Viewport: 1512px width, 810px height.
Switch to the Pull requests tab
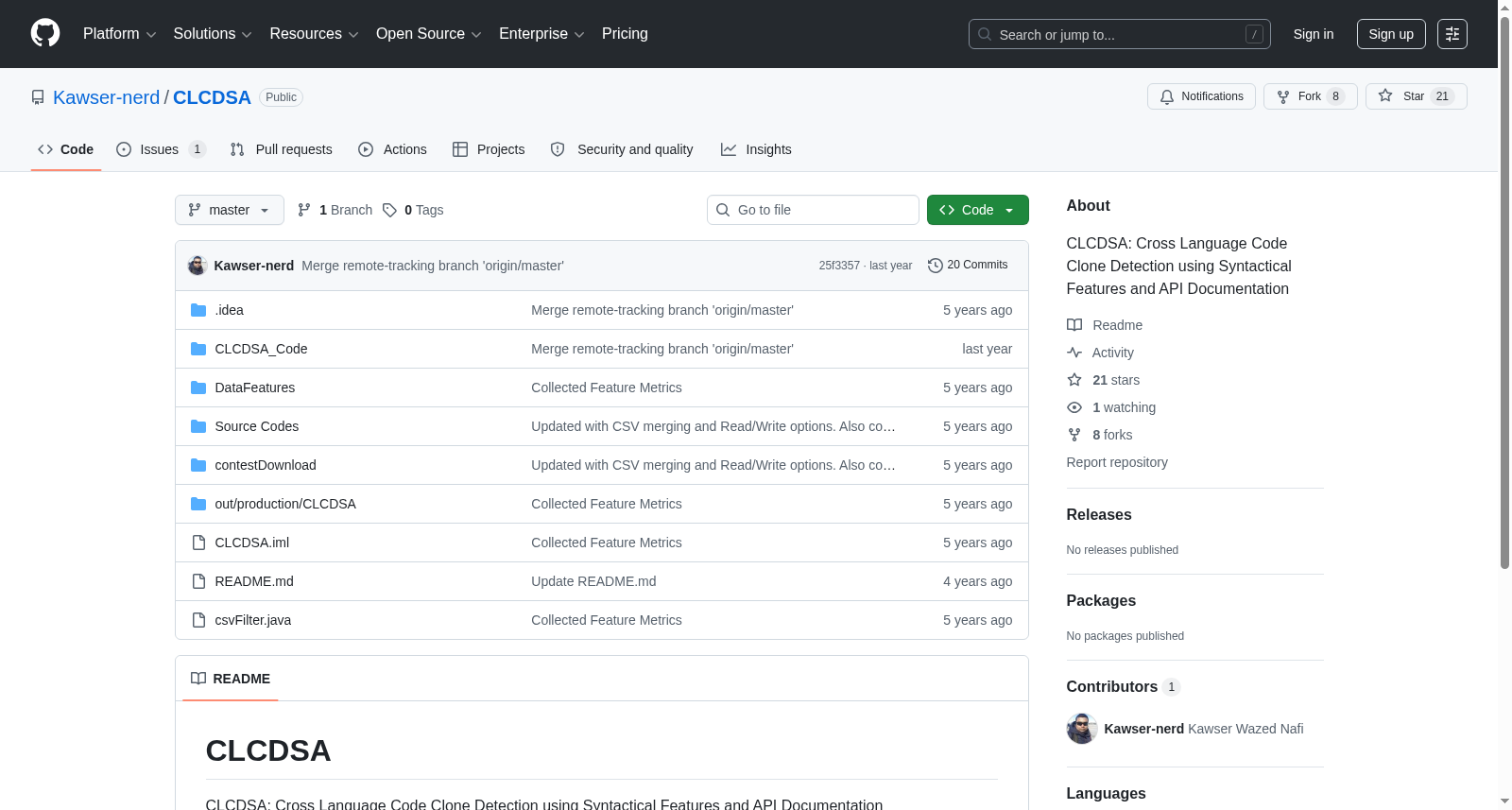281,149
